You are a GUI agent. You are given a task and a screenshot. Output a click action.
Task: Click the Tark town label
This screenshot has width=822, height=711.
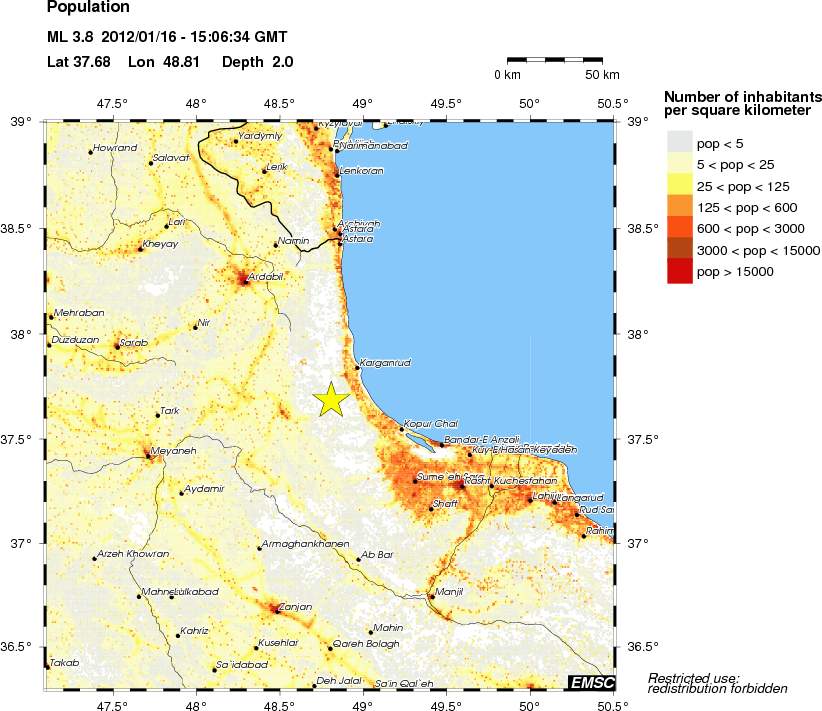170,411
